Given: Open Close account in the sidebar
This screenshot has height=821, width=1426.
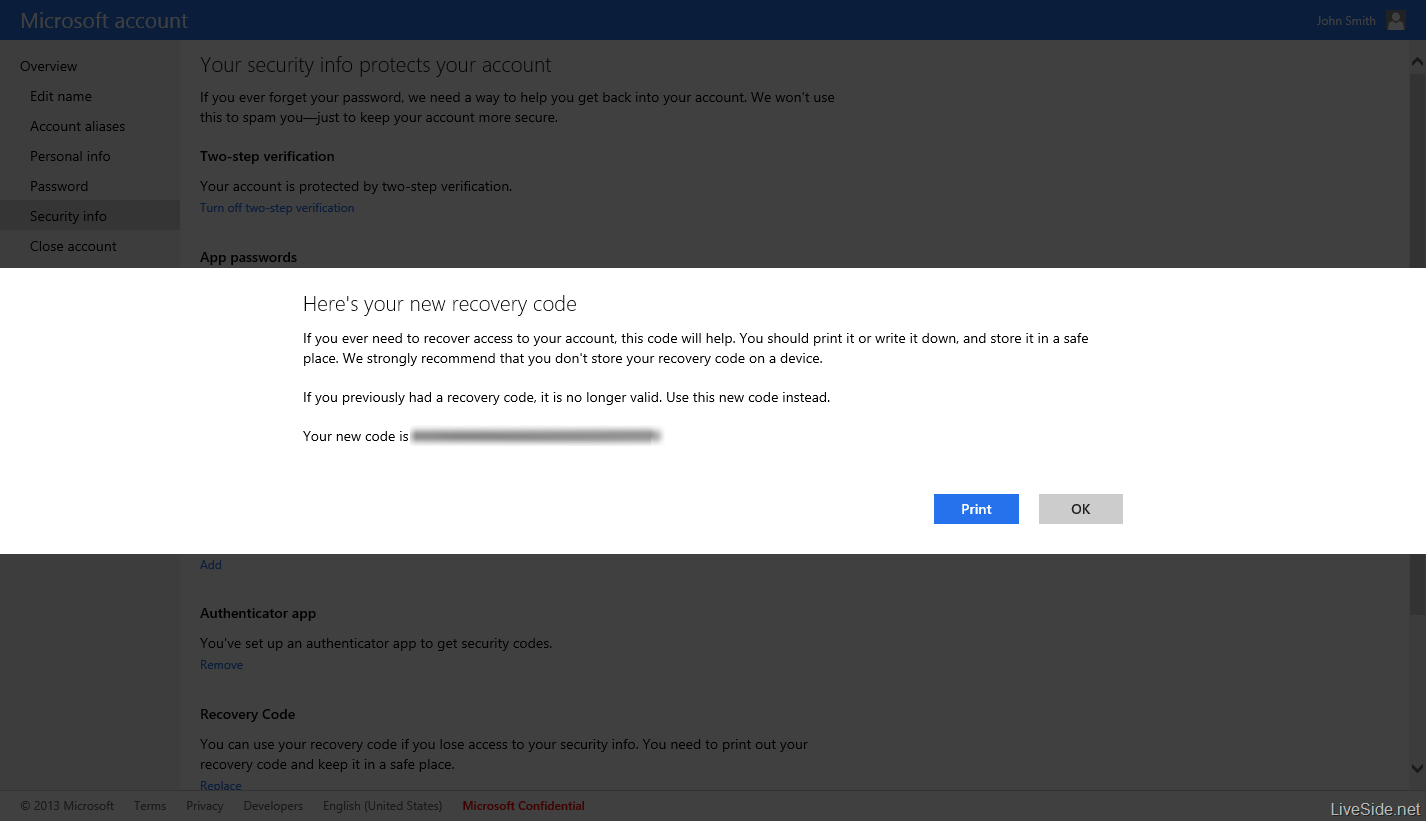Looking at the screenshot, I should pyautogui.click(x=73, y=246).
